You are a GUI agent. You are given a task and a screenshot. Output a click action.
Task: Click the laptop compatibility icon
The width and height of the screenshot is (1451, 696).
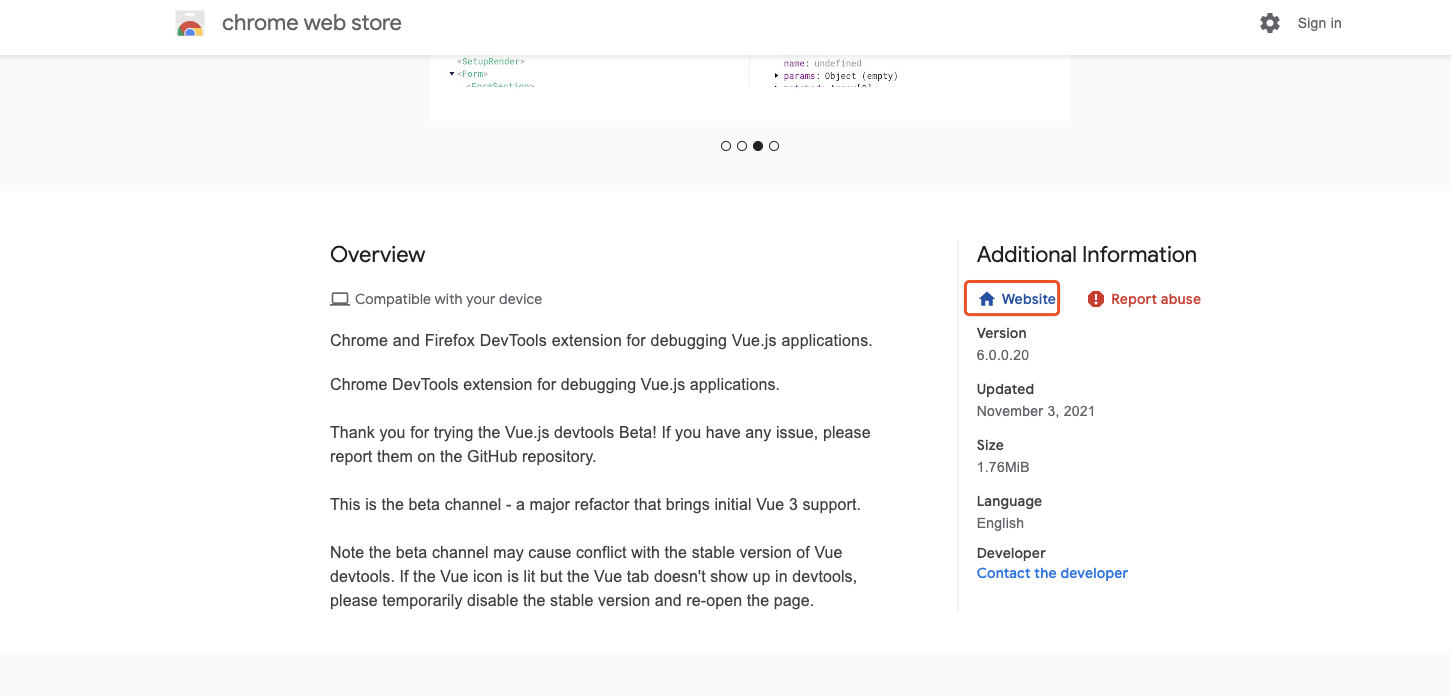pyautogui.click(x=340, y=299)
